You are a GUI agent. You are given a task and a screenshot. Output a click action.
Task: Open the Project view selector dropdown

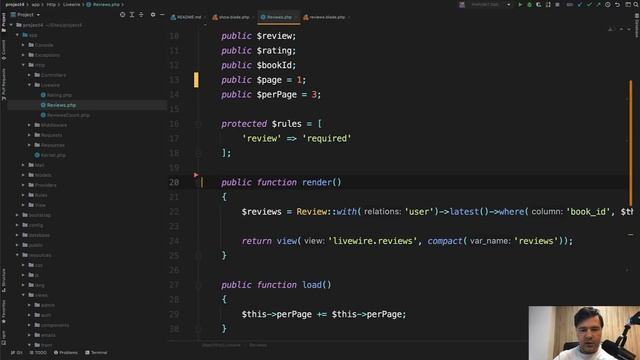pyautogui.click(x=25, y=15)
